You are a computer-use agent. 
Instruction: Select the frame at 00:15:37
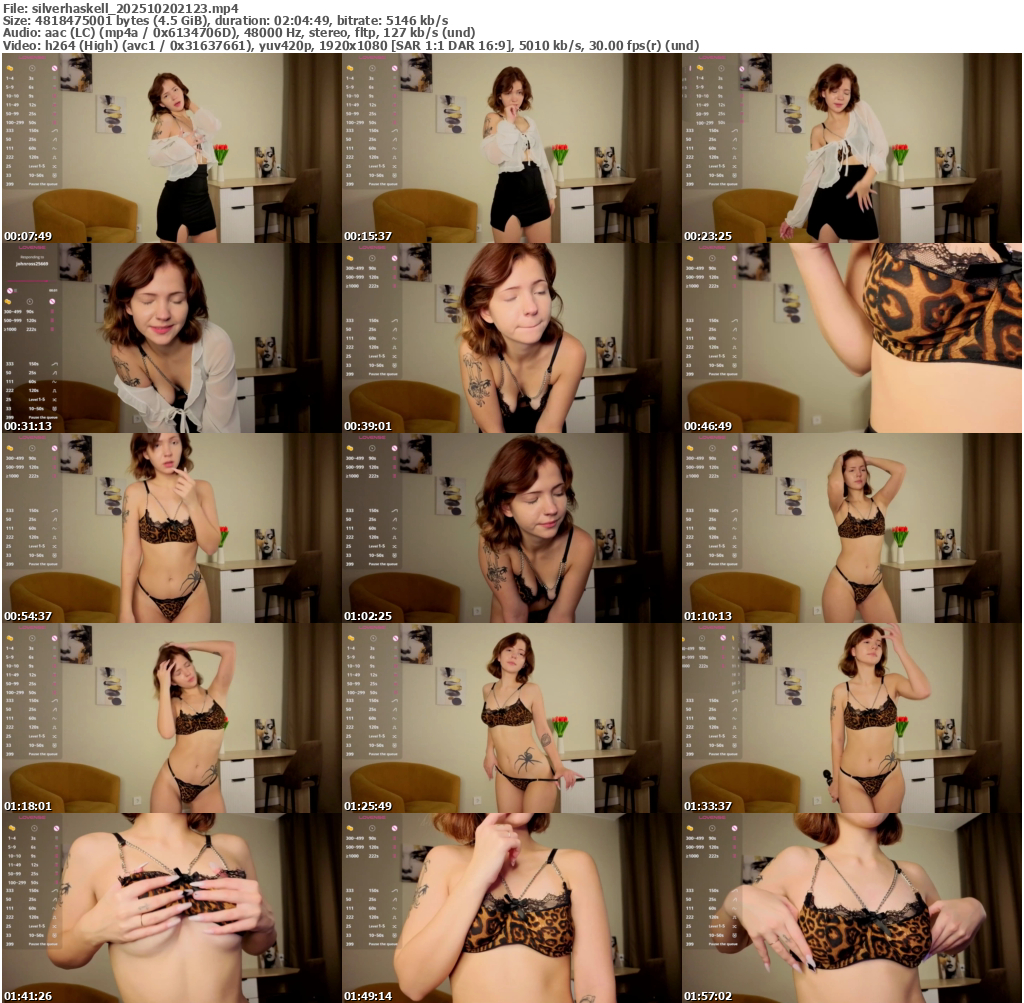coord(511,148)
